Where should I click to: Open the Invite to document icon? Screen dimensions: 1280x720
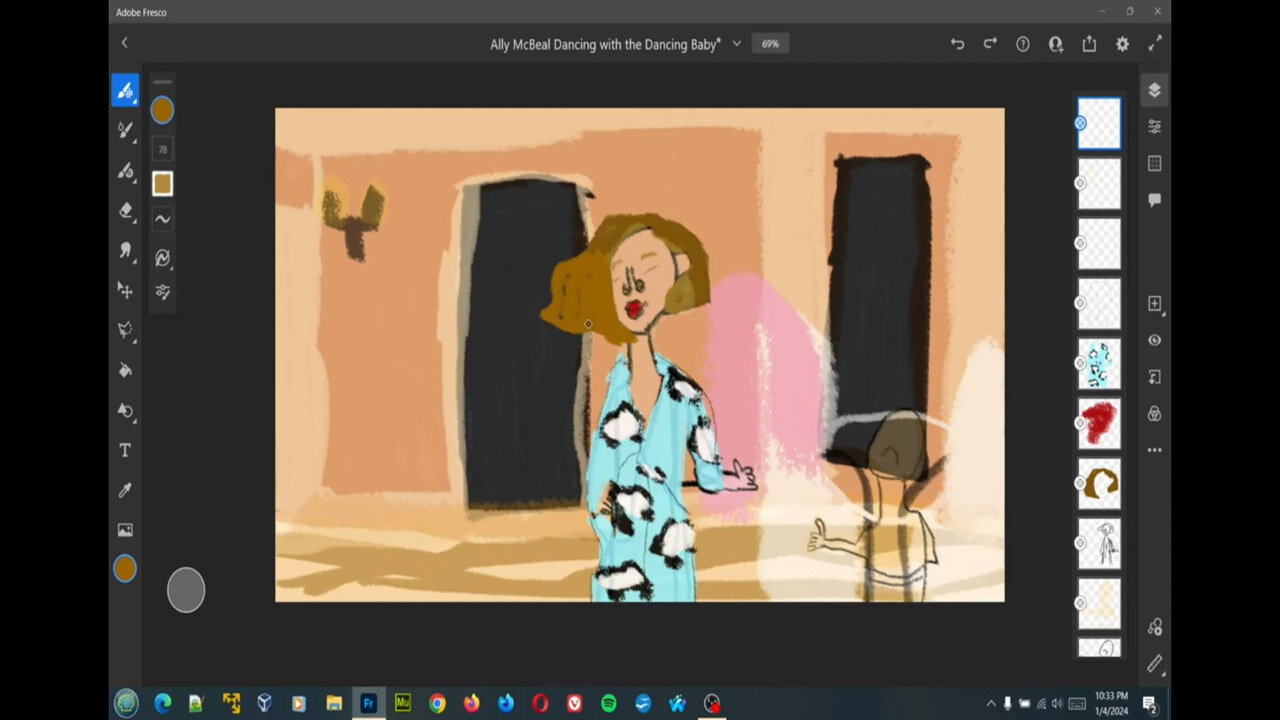[1056, 44]
